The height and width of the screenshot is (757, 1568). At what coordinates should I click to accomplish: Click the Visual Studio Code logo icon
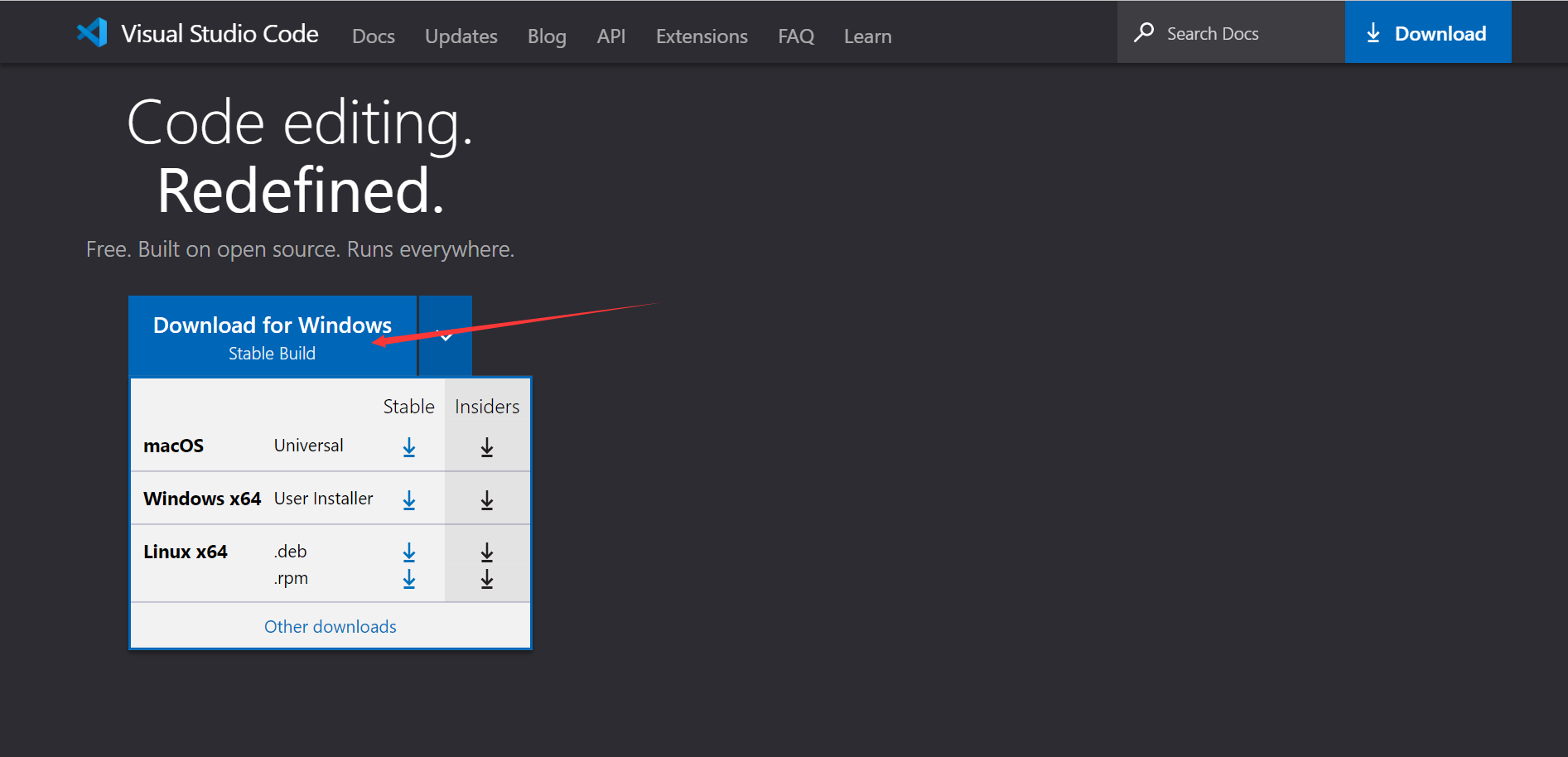pyautogui.click(x=92, y=32)
